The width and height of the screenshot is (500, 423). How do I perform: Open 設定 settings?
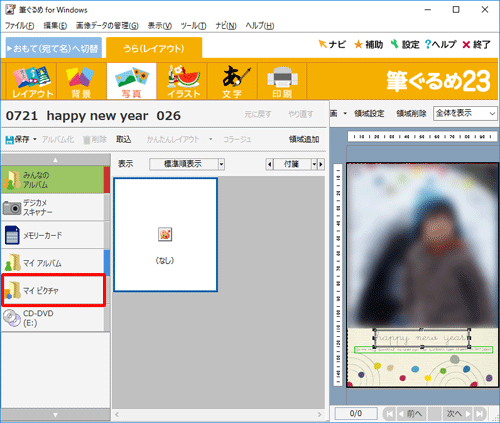[x=405, y=44]
